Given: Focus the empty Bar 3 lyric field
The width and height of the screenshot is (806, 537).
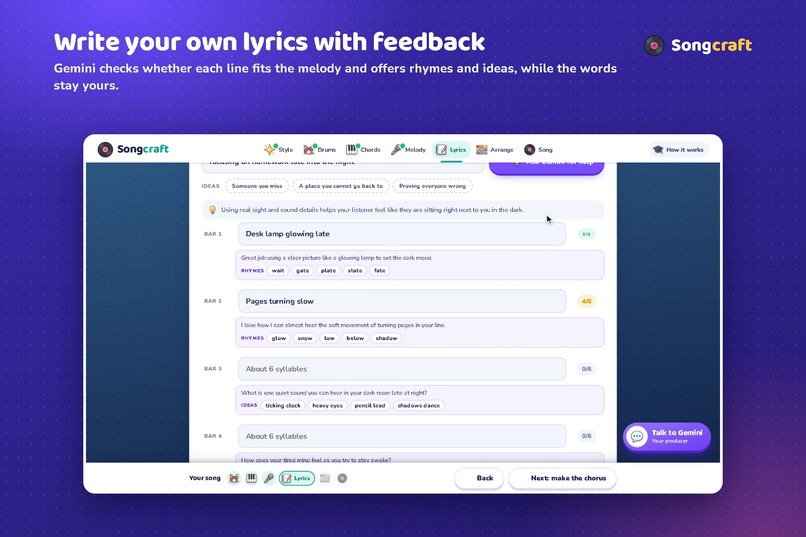Looking at the screenshot, I should coord(401,369).
